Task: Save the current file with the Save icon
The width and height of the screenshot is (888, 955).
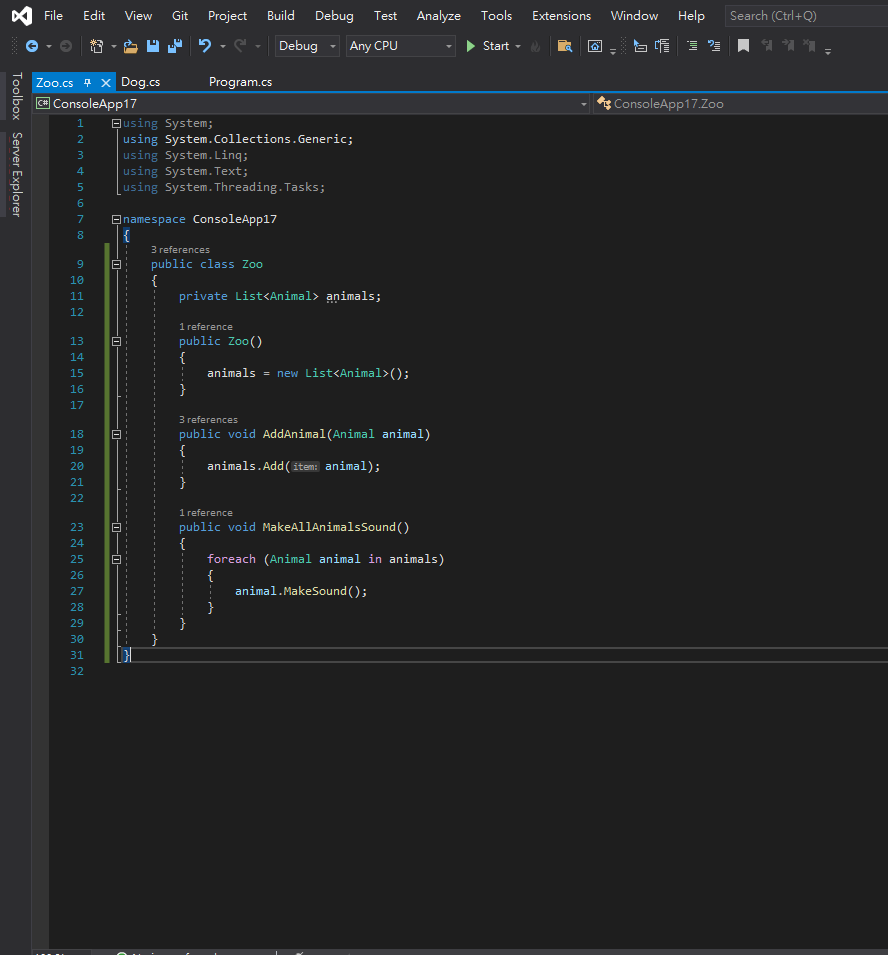Action: 153,46
